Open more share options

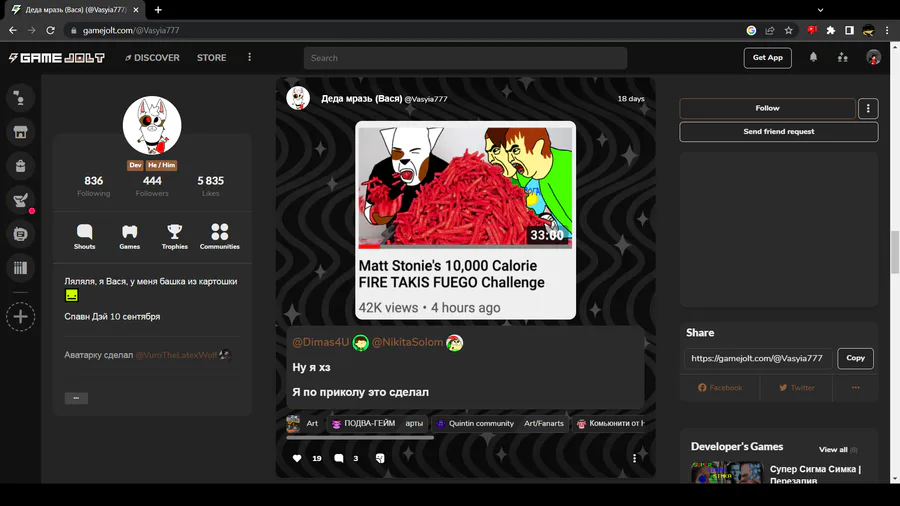pos(856,388)
